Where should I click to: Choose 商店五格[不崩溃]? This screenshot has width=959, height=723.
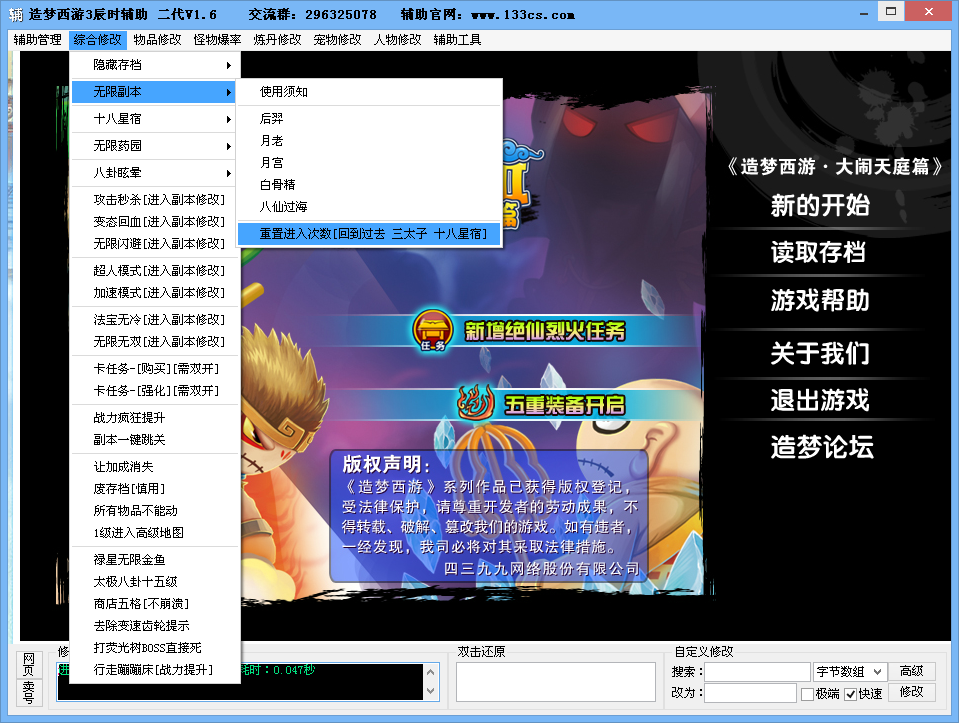pos(155,603)
